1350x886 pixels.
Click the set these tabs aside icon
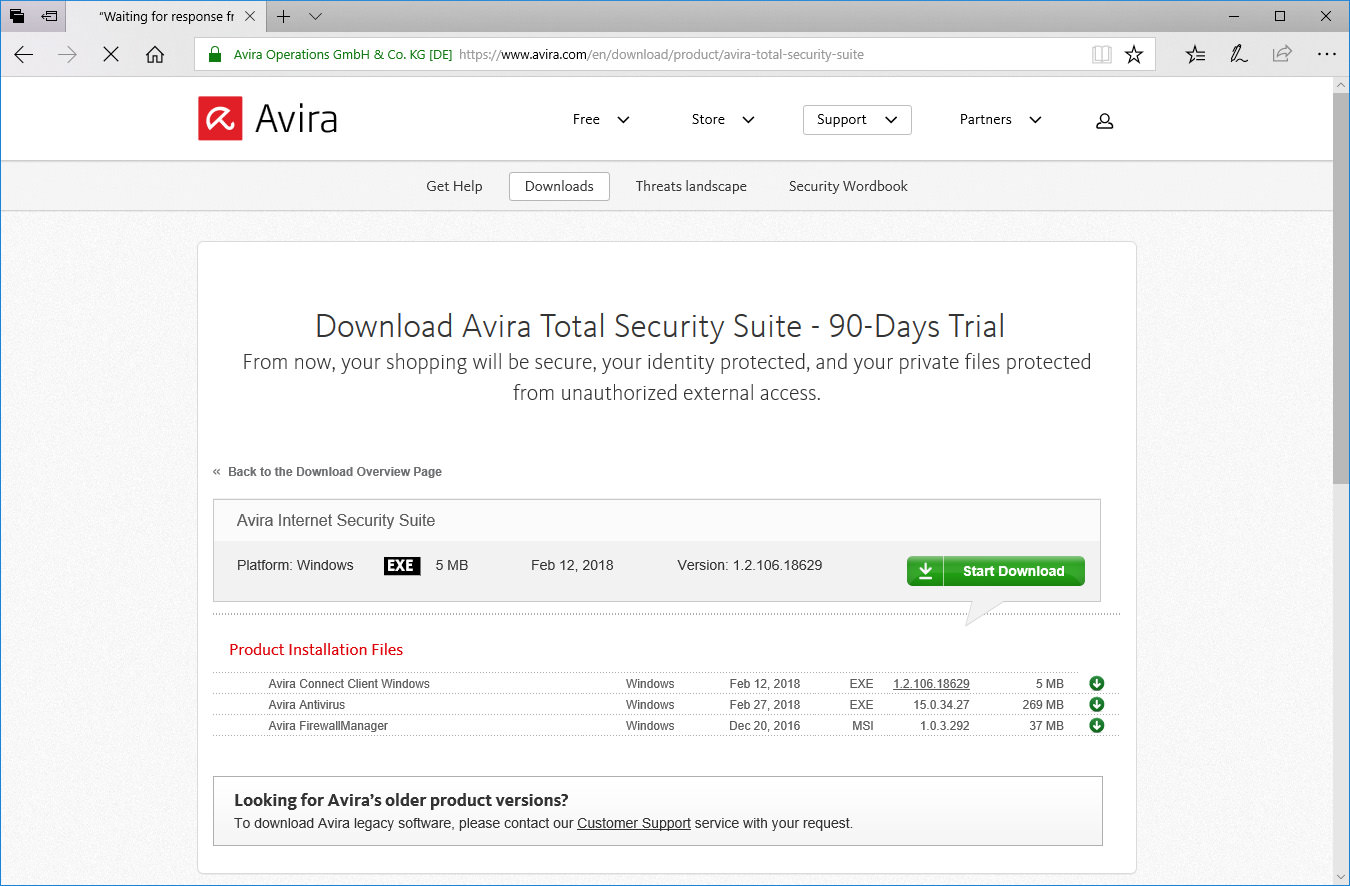coord(49,16)
